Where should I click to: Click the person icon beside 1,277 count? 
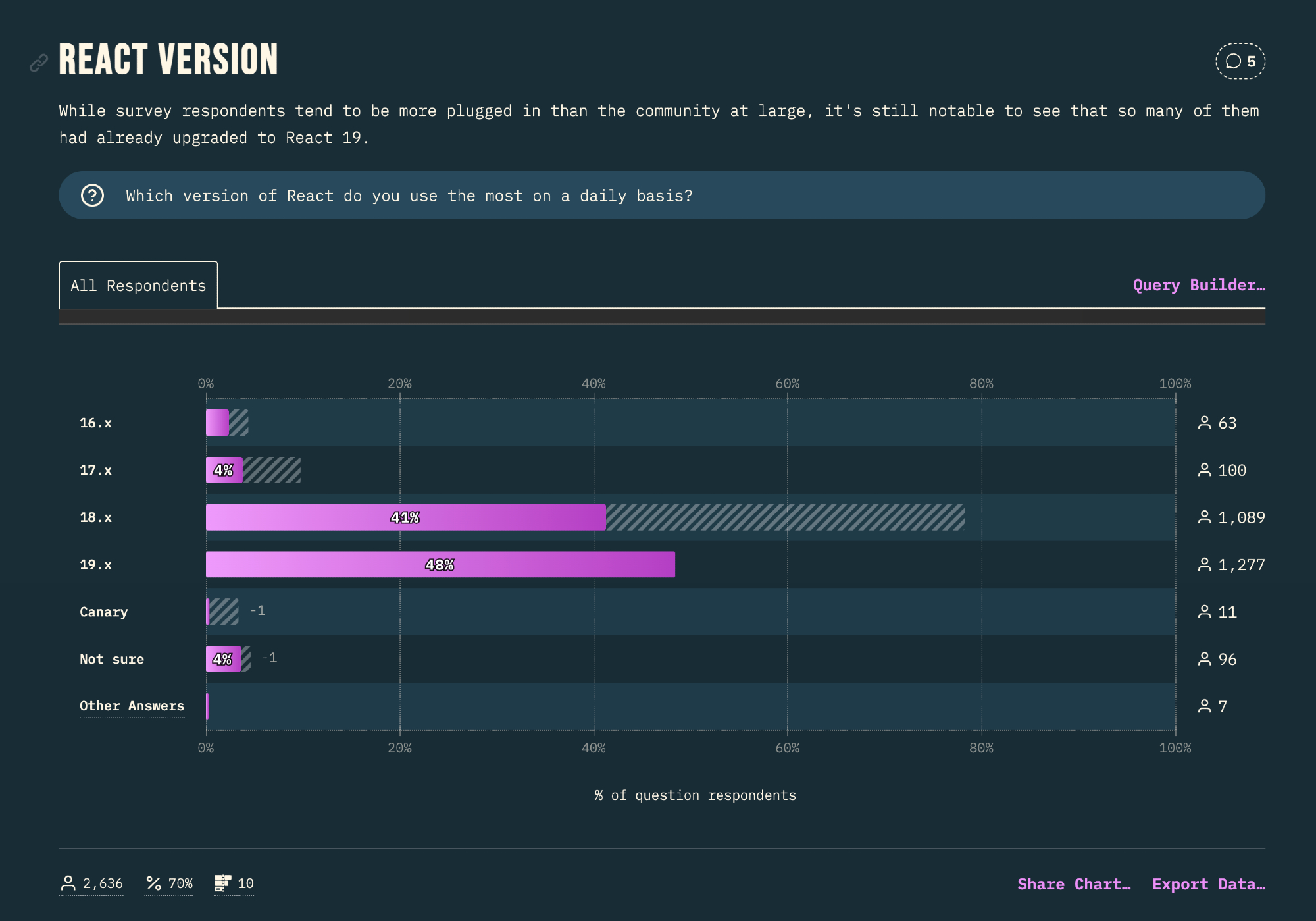[x=1204, y=564]
